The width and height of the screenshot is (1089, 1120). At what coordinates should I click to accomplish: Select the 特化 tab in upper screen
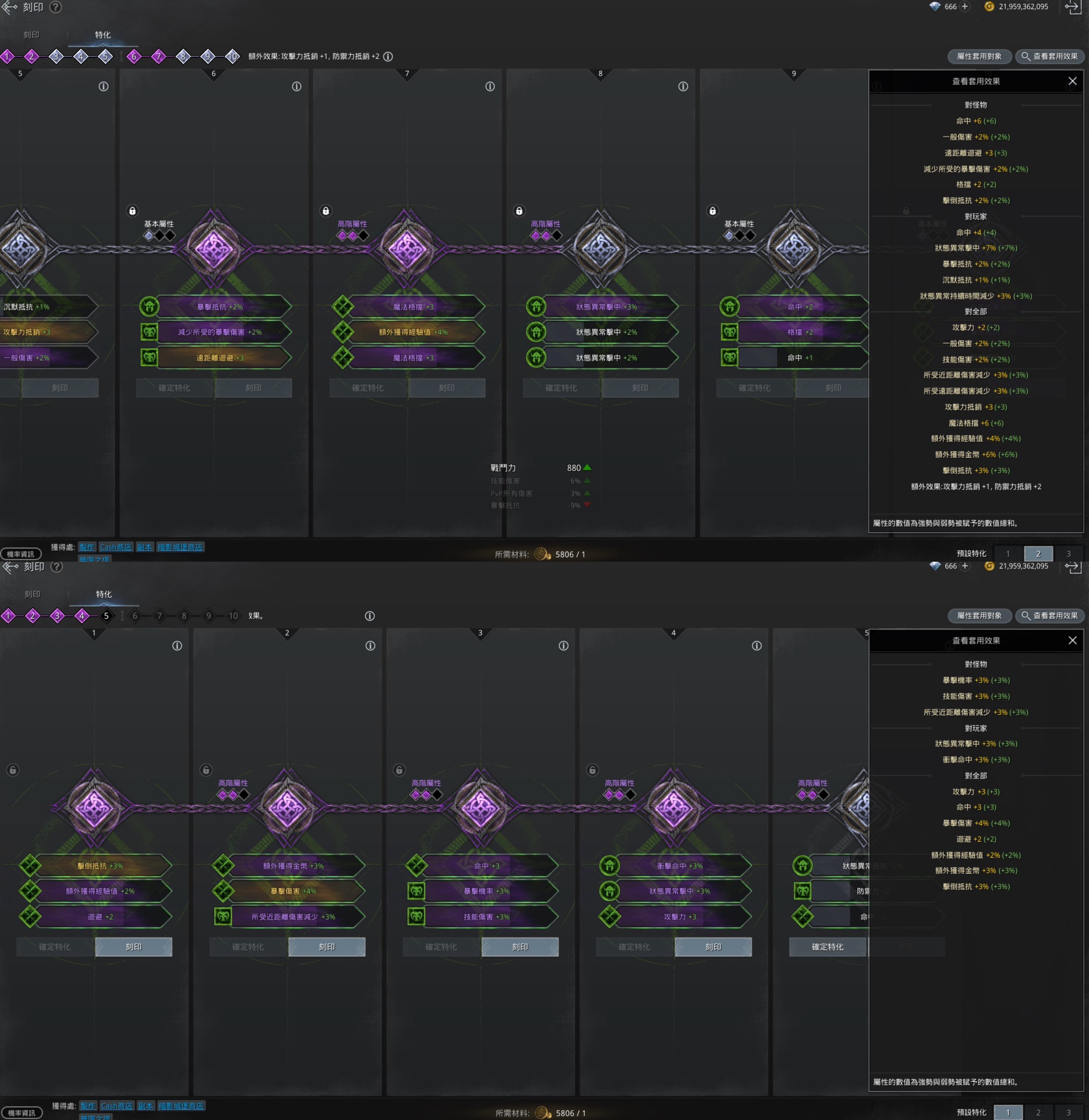103,35
